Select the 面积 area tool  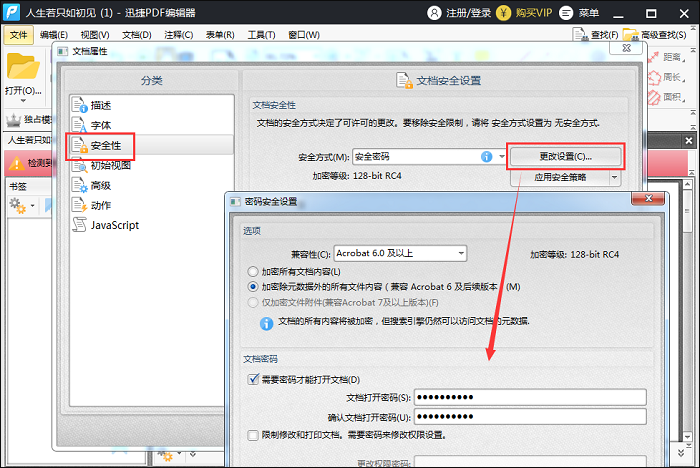[x=666, y=97]
